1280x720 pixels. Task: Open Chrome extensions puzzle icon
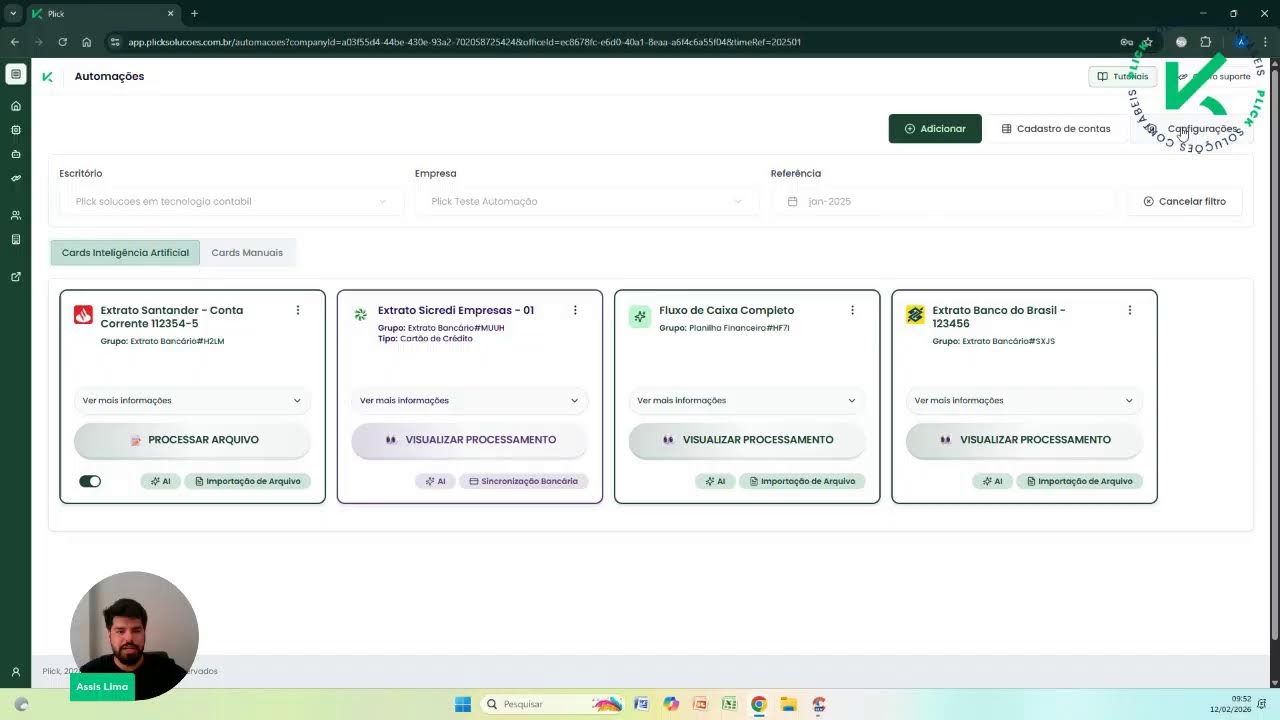click(1205, 42)
